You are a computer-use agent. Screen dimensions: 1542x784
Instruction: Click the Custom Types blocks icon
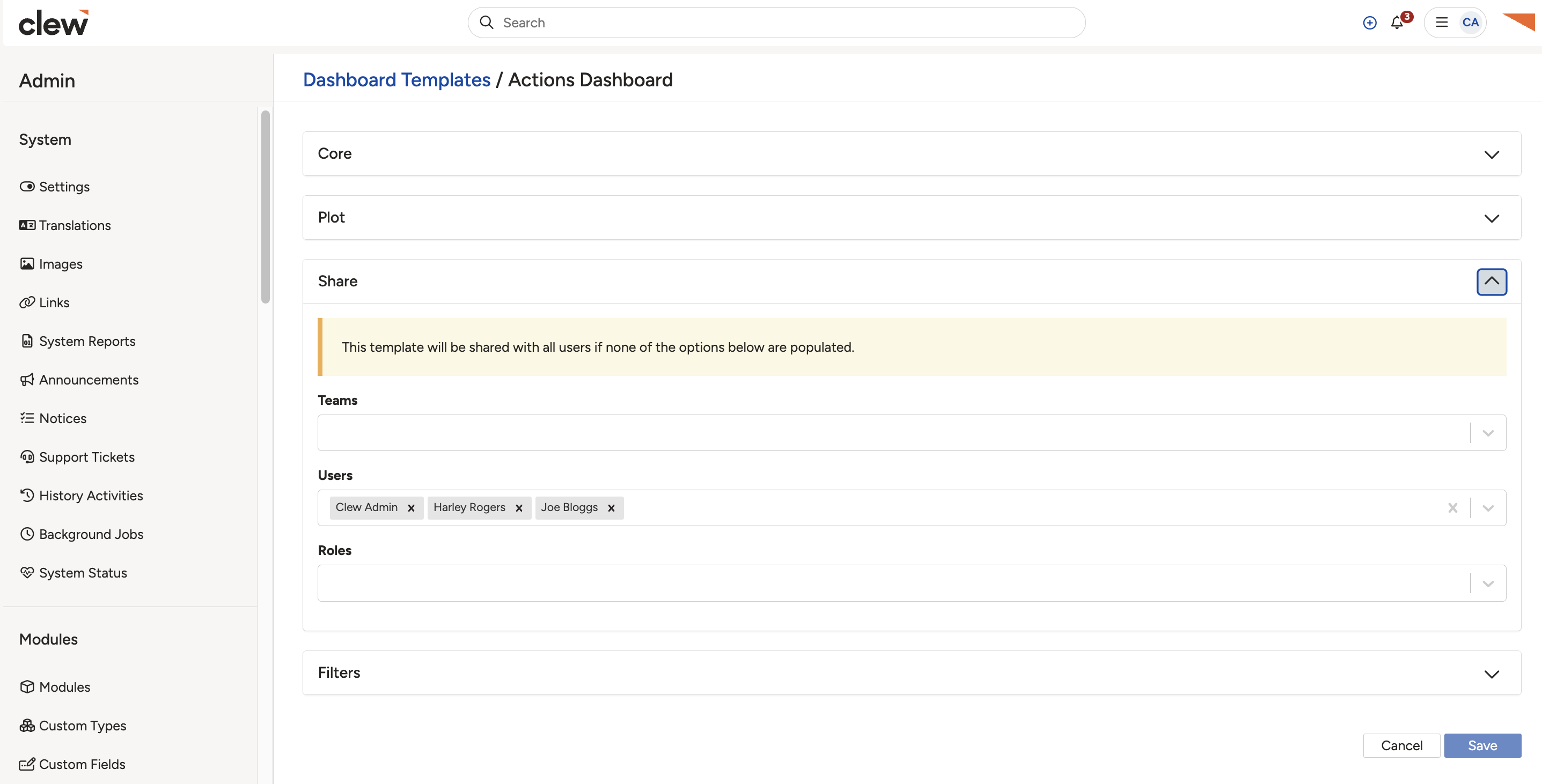point(27,726)
